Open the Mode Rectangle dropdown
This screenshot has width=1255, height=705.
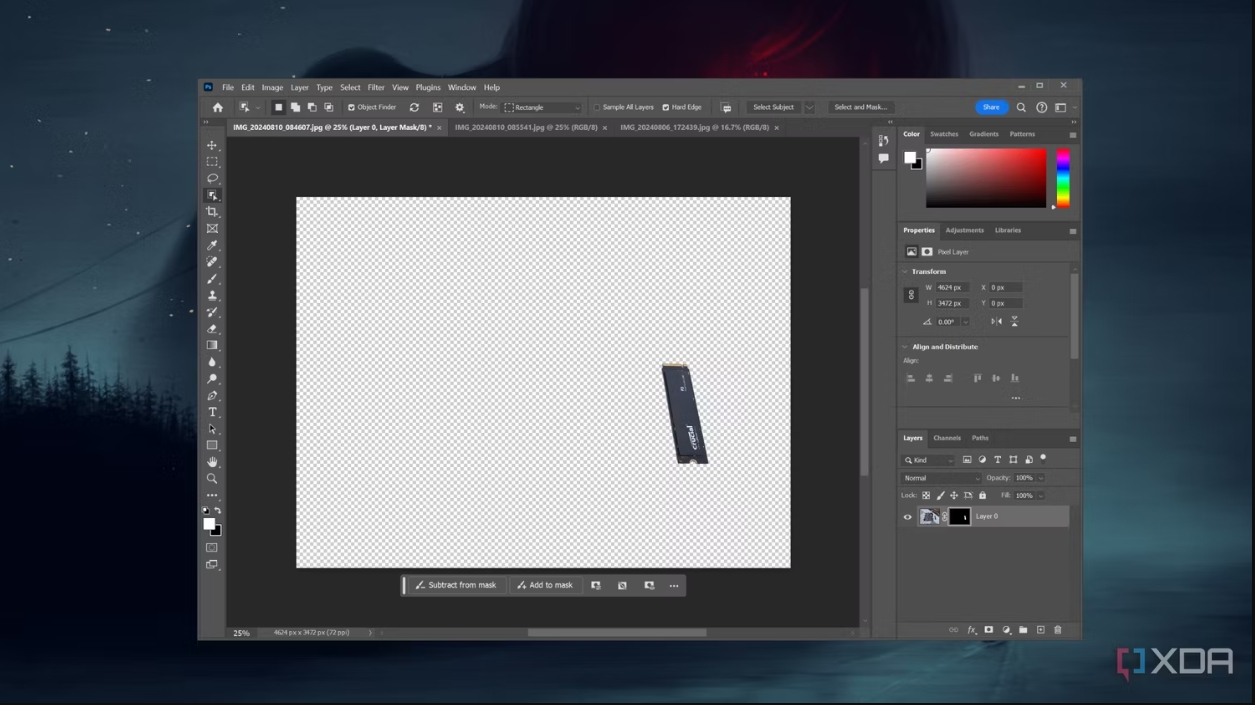coord(542,107)
